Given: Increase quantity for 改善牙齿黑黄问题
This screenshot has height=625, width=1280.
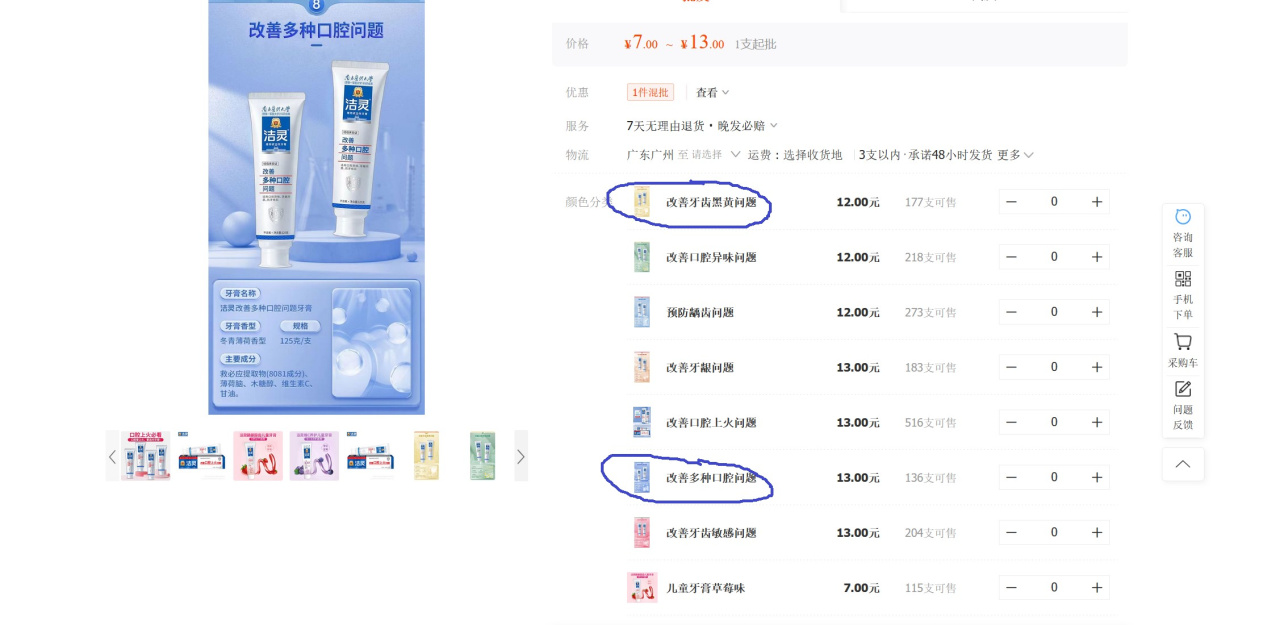Looking at the screenshot, I should point(1097,202).
